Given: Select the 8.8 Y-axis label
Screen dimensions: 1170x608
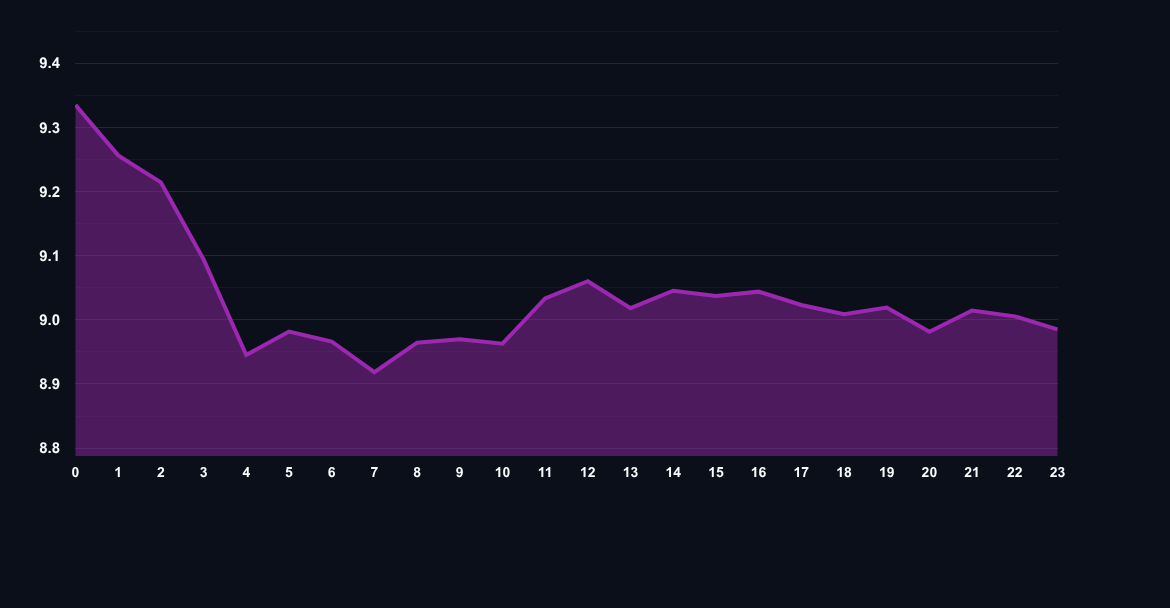Looking at the screenshot, I should coord(49,449).
